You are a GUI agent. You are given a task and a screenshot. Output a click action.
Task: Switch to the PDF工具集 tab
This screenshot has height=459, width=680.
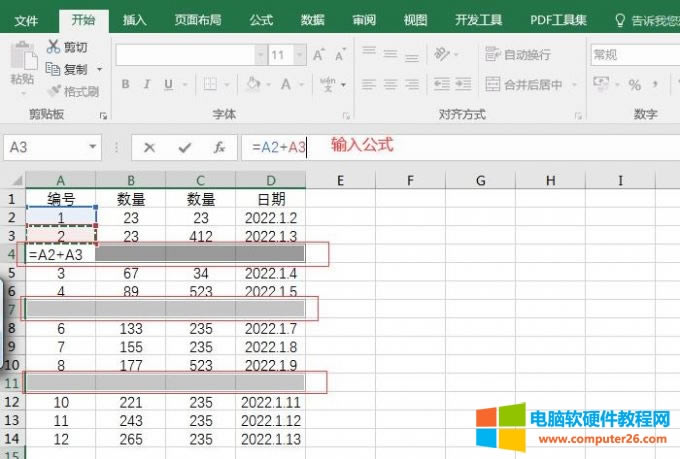pyautogui.click(x=558, y=20)
